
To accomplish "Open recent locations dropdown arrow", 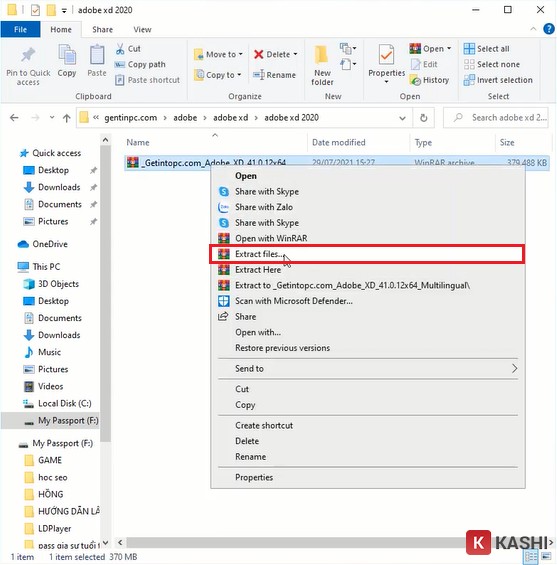I will (52, 117).
